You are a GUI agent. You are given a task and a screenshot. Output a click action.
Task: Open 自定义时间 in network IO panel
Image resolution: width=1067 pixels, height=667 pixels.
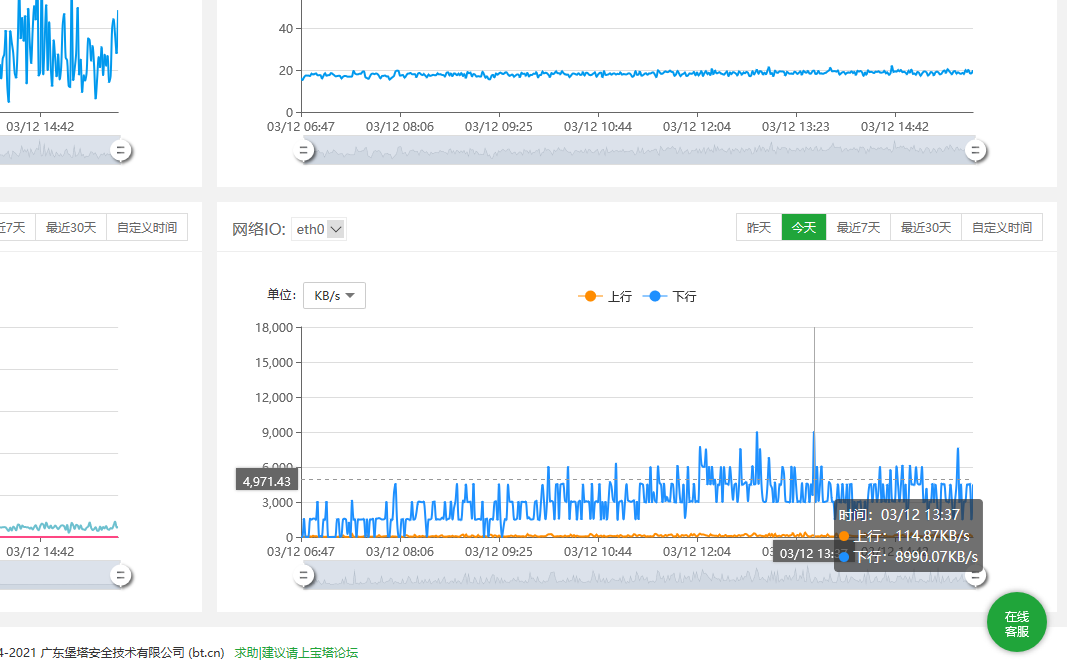coord(1002,227)
